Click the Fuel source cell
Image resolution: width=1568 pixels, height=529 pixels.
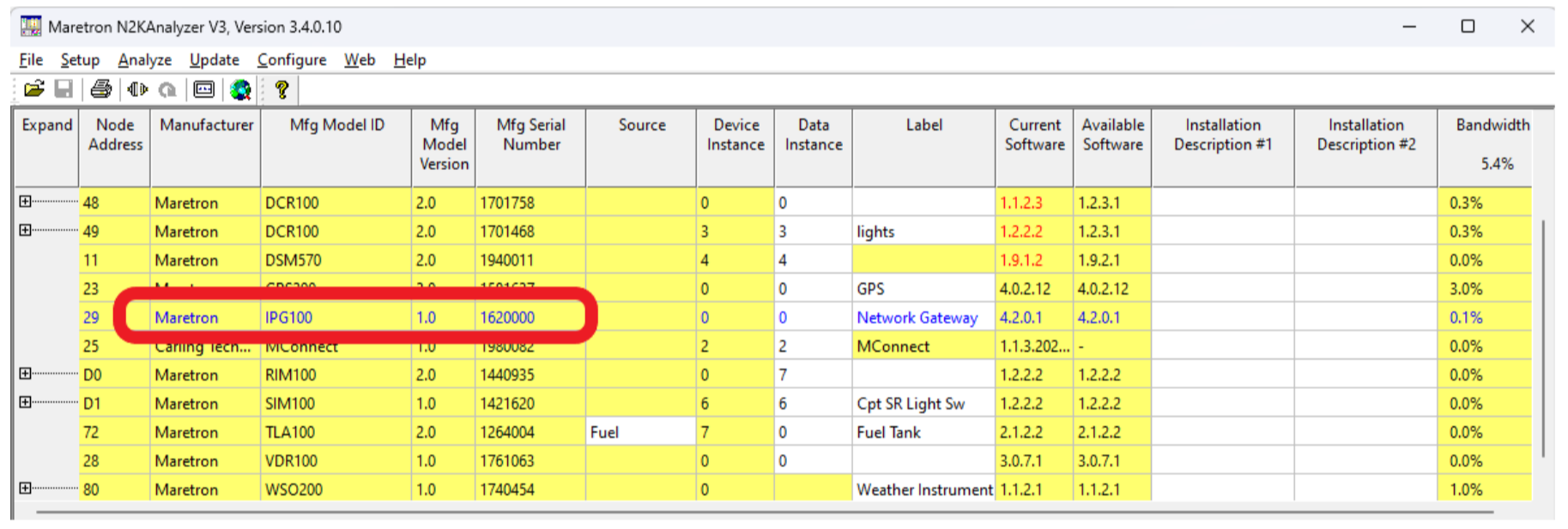pyautogui.click(x=641, y=431)
